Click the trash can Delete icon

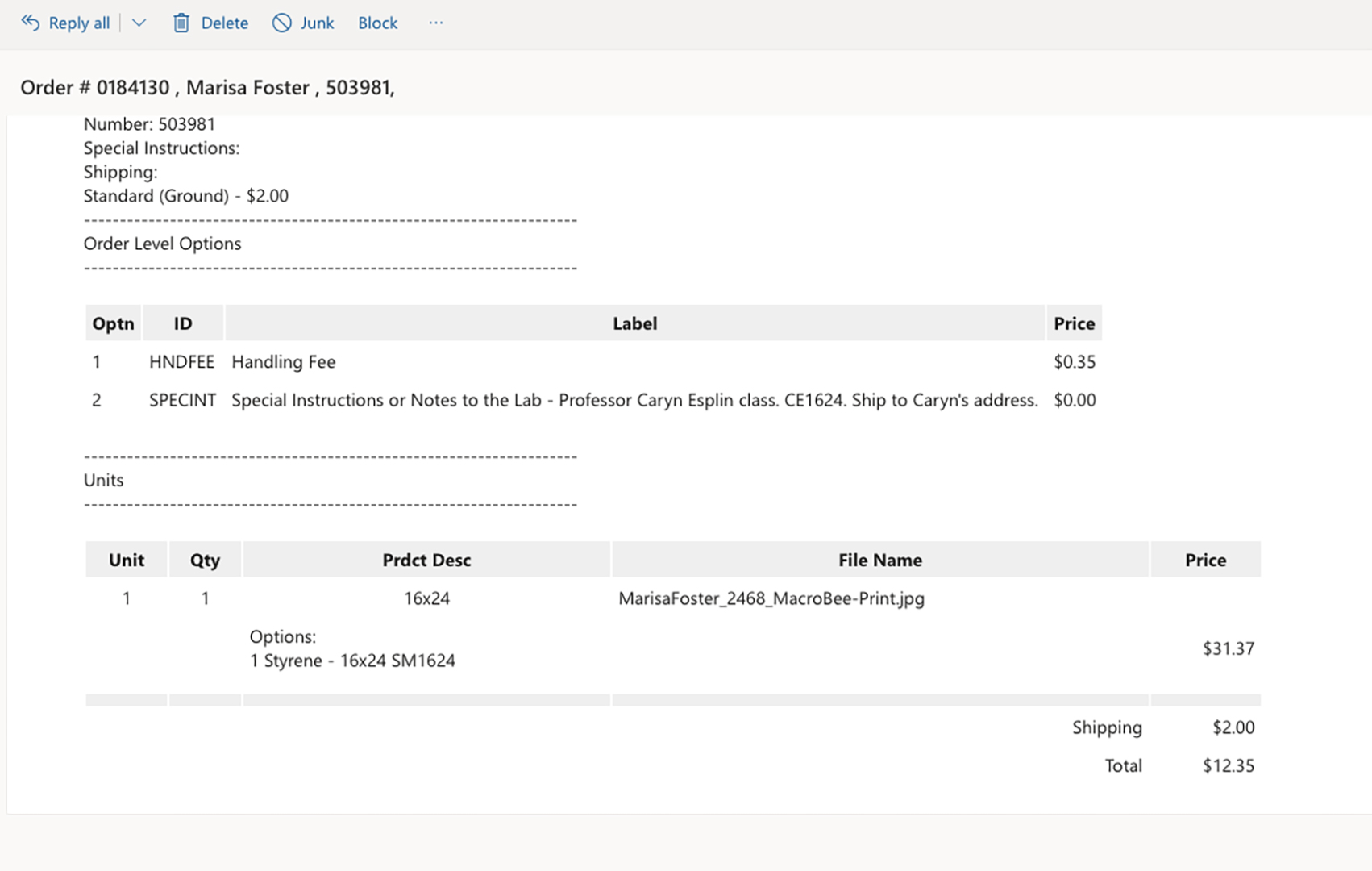[181, 23]
